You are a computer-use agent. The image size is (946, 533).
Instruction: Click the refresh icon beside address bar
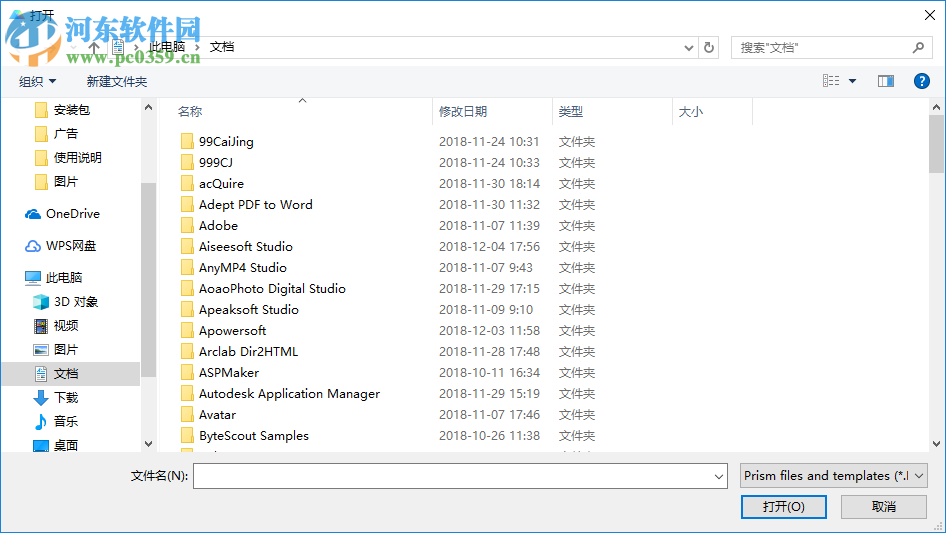[x=709, y=47]
